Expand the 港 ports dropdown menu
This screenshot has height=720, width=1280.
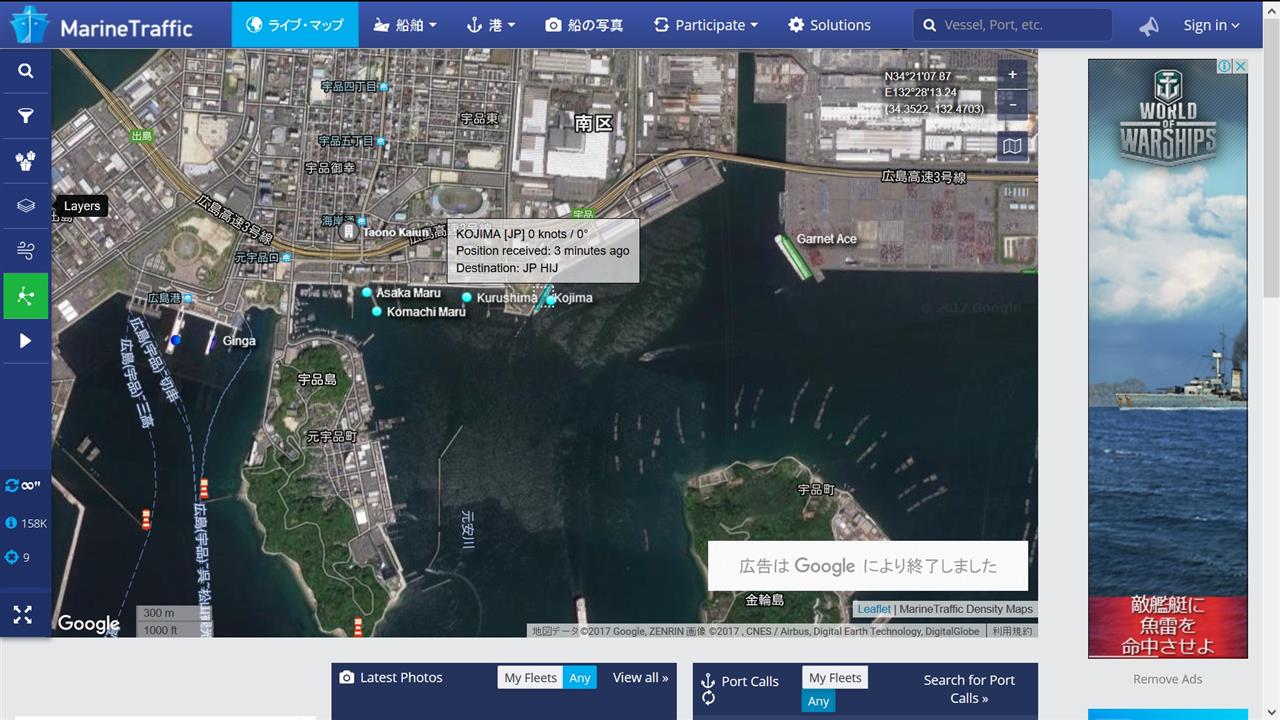[x=491, y=25]
